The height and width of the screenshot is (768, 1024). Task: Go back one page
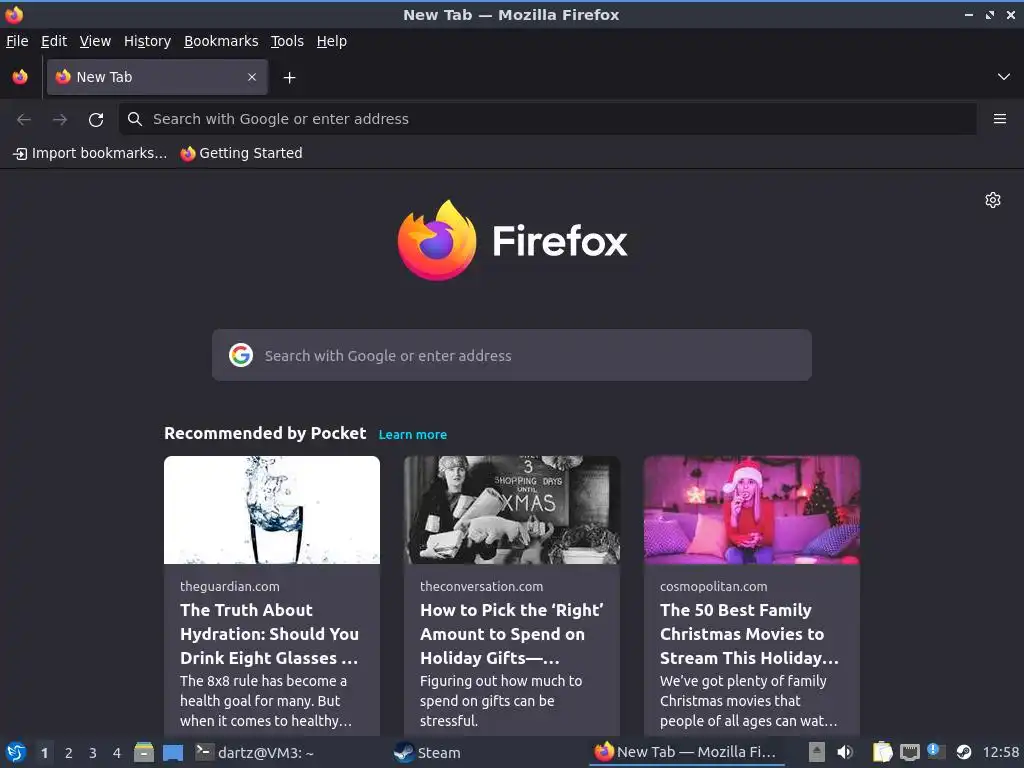[24, 119]
